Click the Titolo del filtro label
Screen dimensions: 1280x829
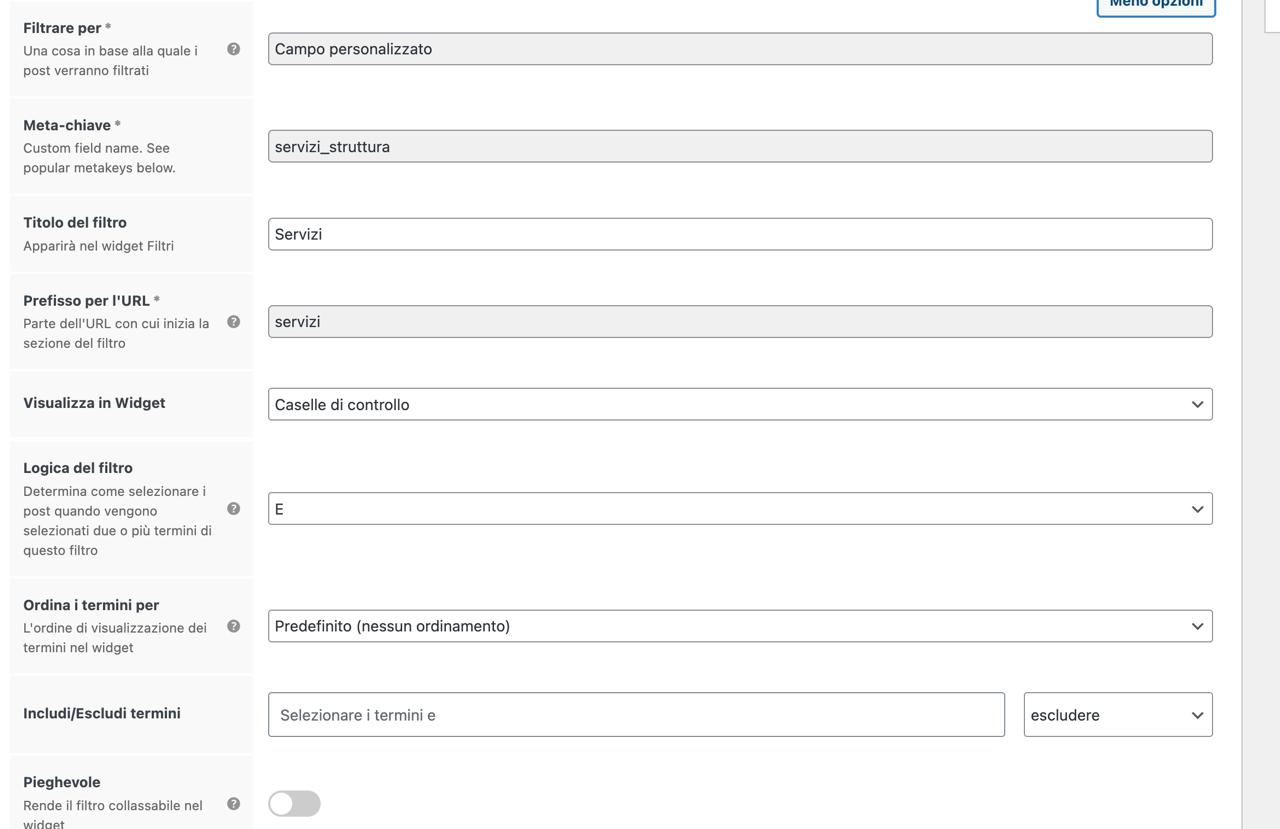[x=75, y=222]
